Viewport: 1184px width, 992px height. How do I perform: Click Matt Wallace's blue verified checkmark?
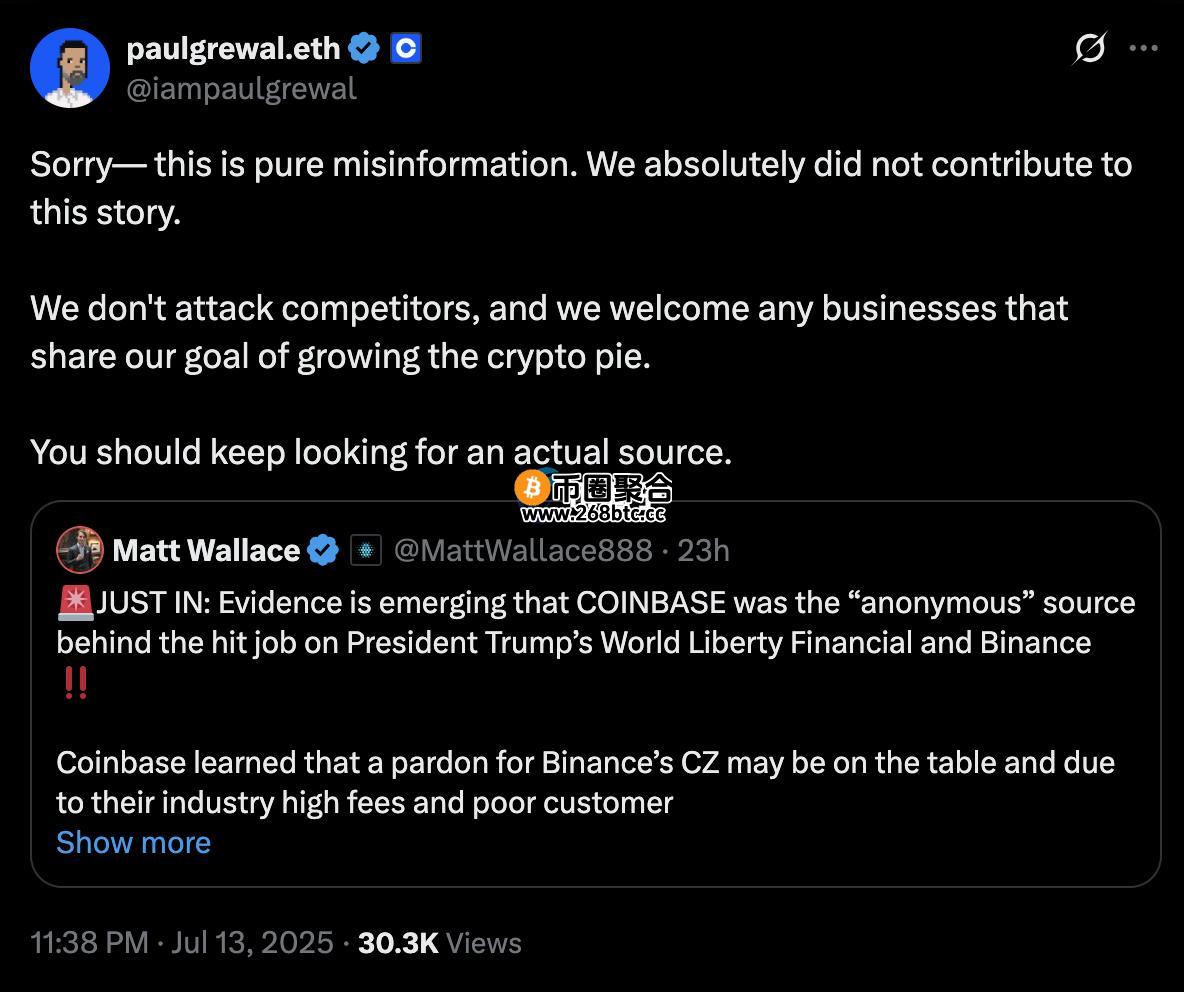[x=323, y=550]
